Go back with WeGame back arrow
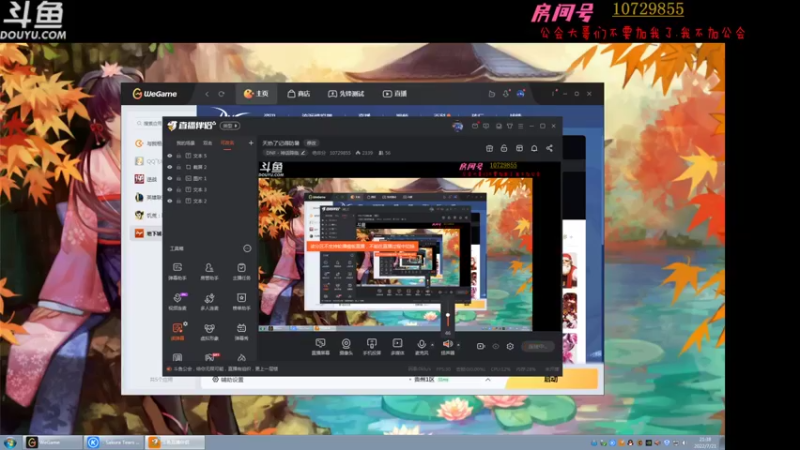This screenshot has width=800, height=450. point(207,94)
